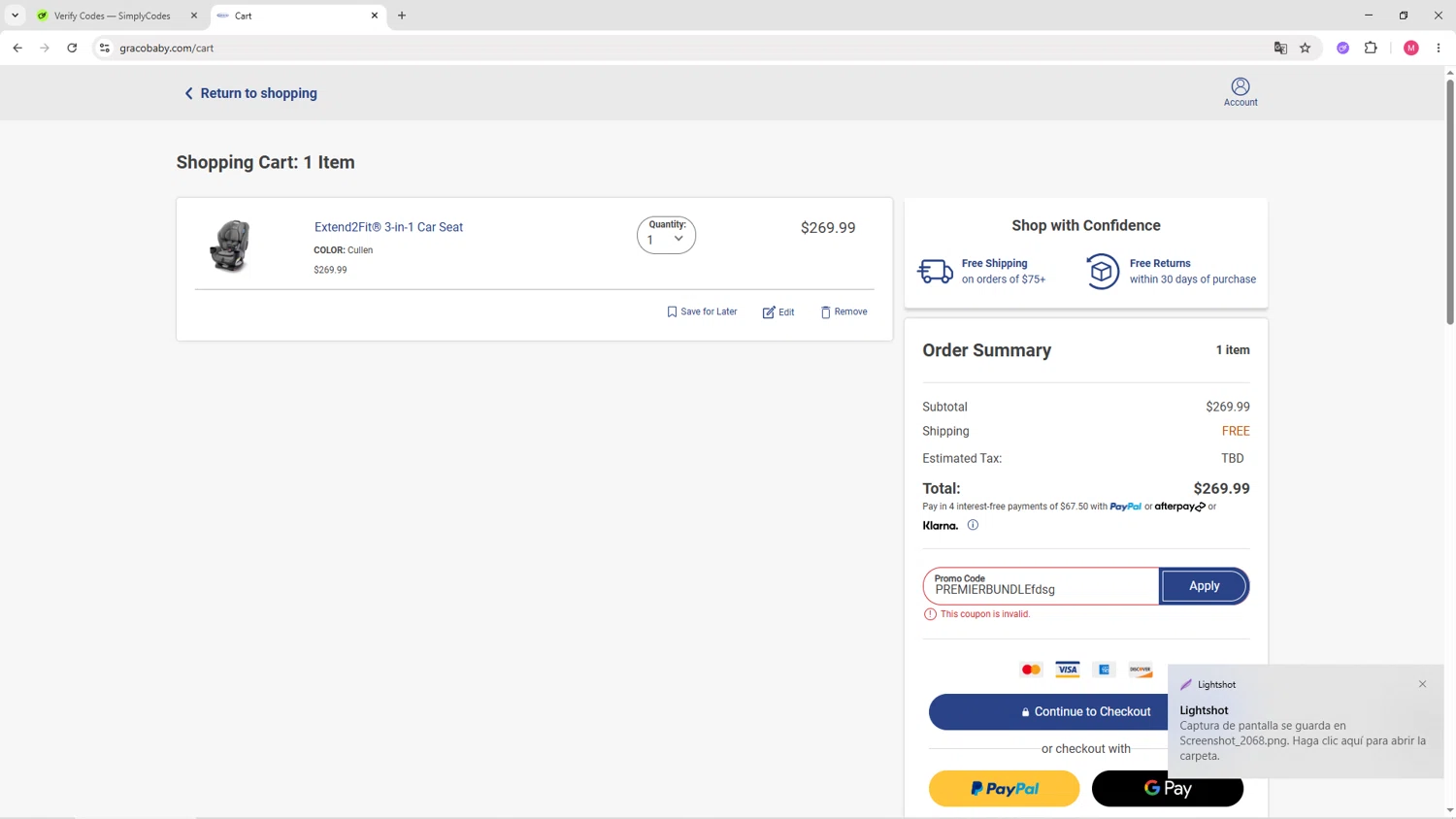Image resolution: width=1456 pixels, height=819 pixels.
Task: Apply the promo code
Action: tap(1204, 586)
